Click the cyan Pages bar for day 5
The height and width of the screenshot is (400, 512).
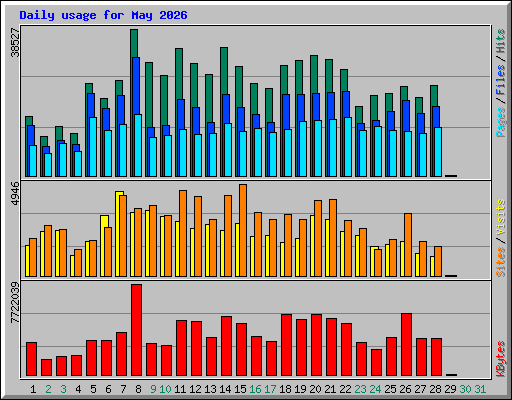[93, 147]
